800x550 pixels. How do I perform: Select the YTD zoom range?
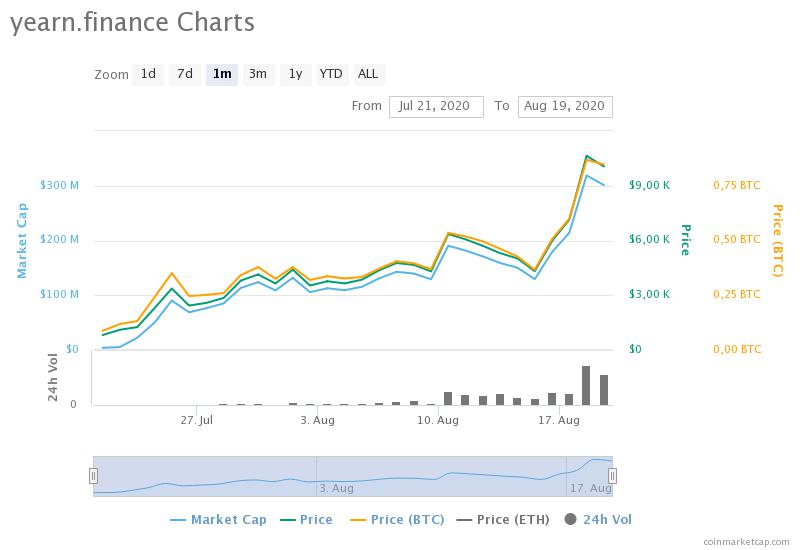332,74
